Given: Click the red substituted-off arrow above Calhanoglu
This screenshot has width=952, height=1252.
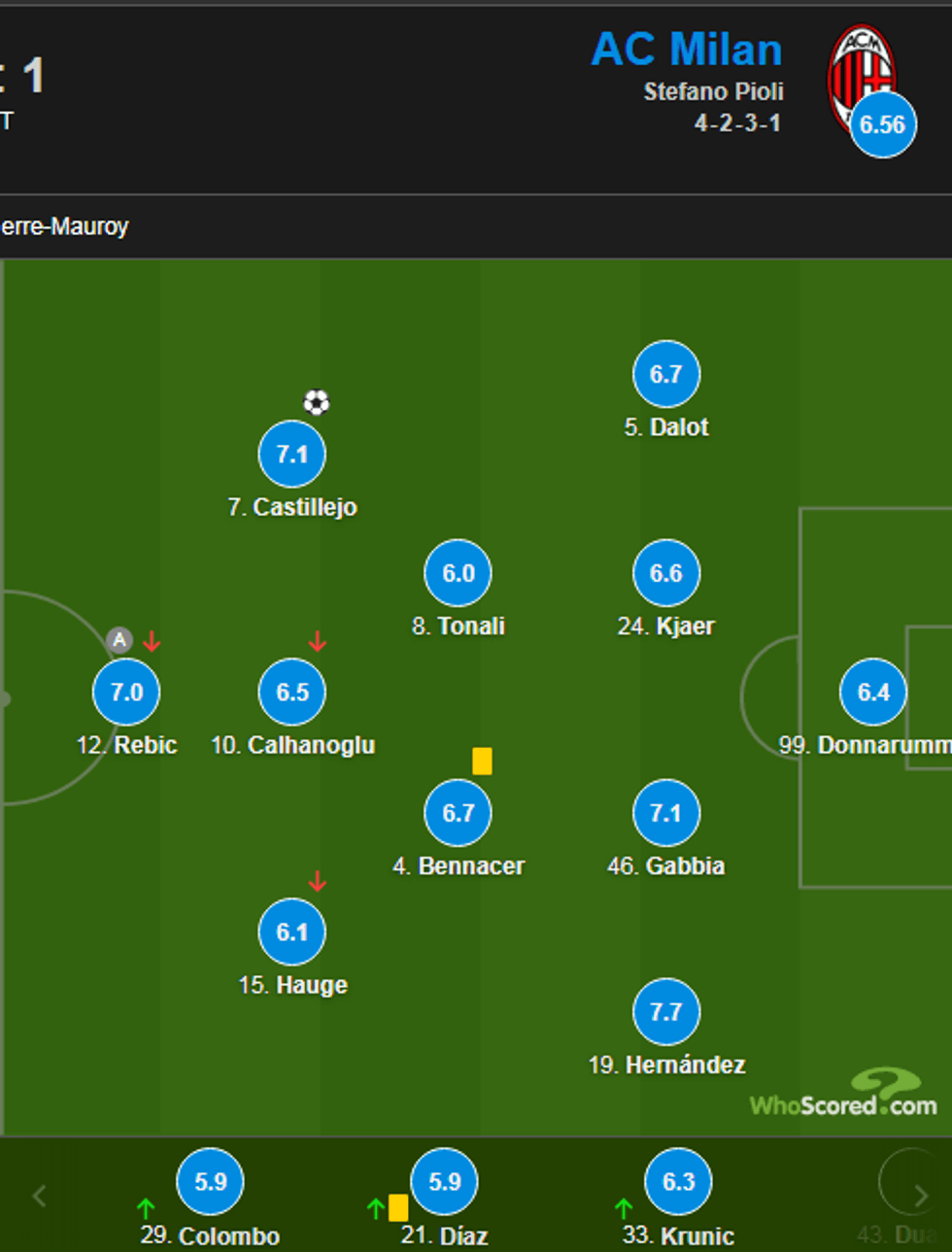Looking at the screenshot, I should (318, 641).
